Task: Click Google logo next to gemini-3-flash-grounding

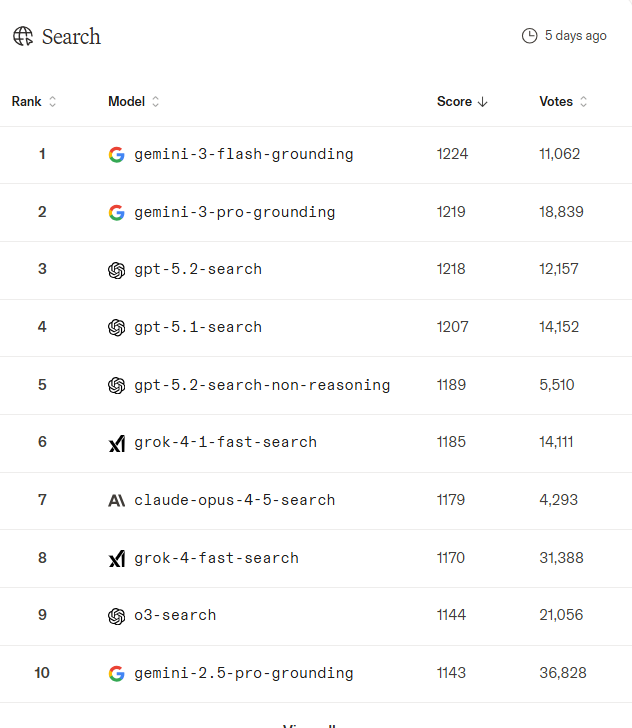Action: [x=117, y=154]
